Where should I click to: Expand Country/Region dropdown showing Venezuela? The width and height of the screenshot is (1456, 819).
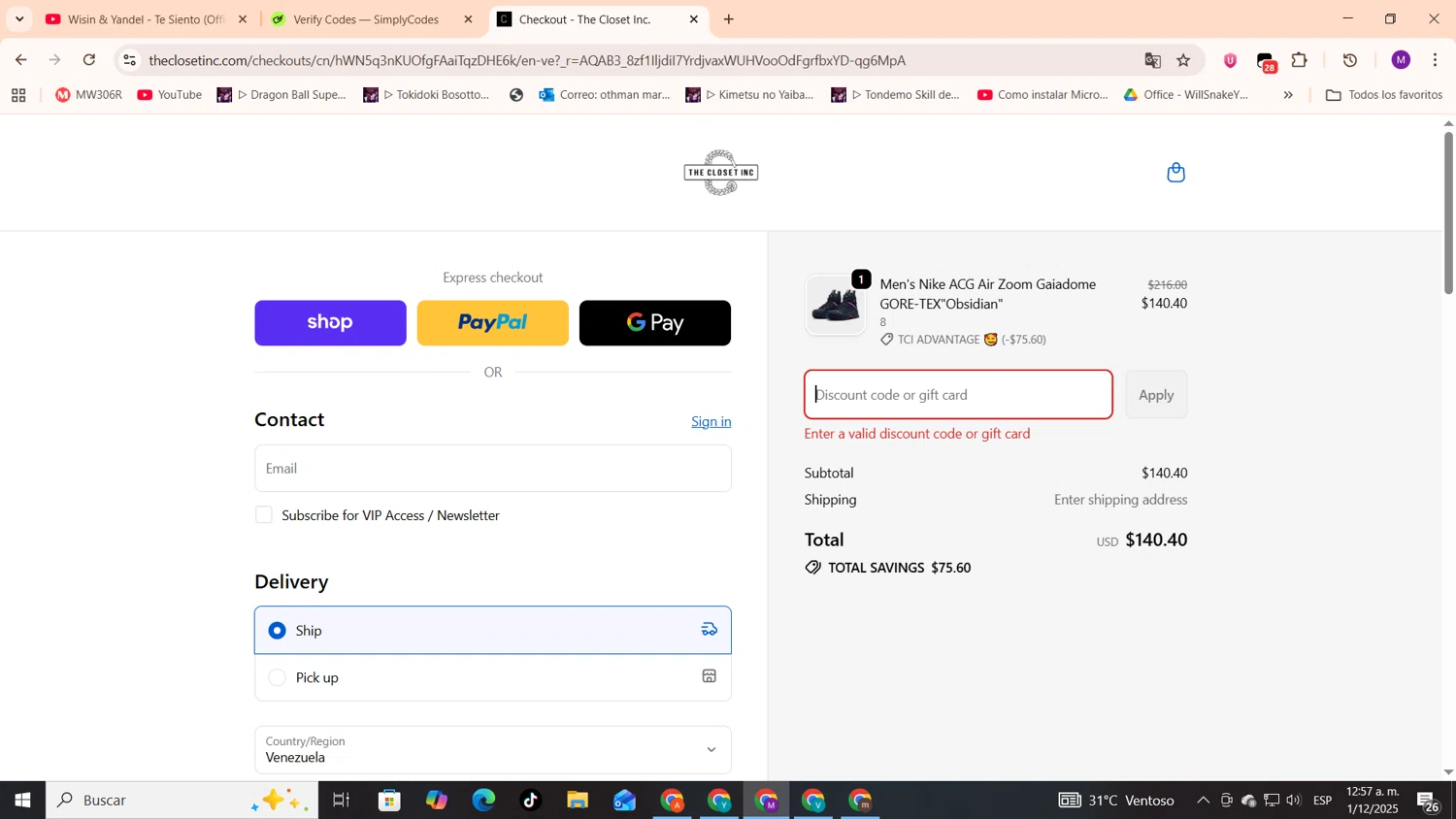492,749
